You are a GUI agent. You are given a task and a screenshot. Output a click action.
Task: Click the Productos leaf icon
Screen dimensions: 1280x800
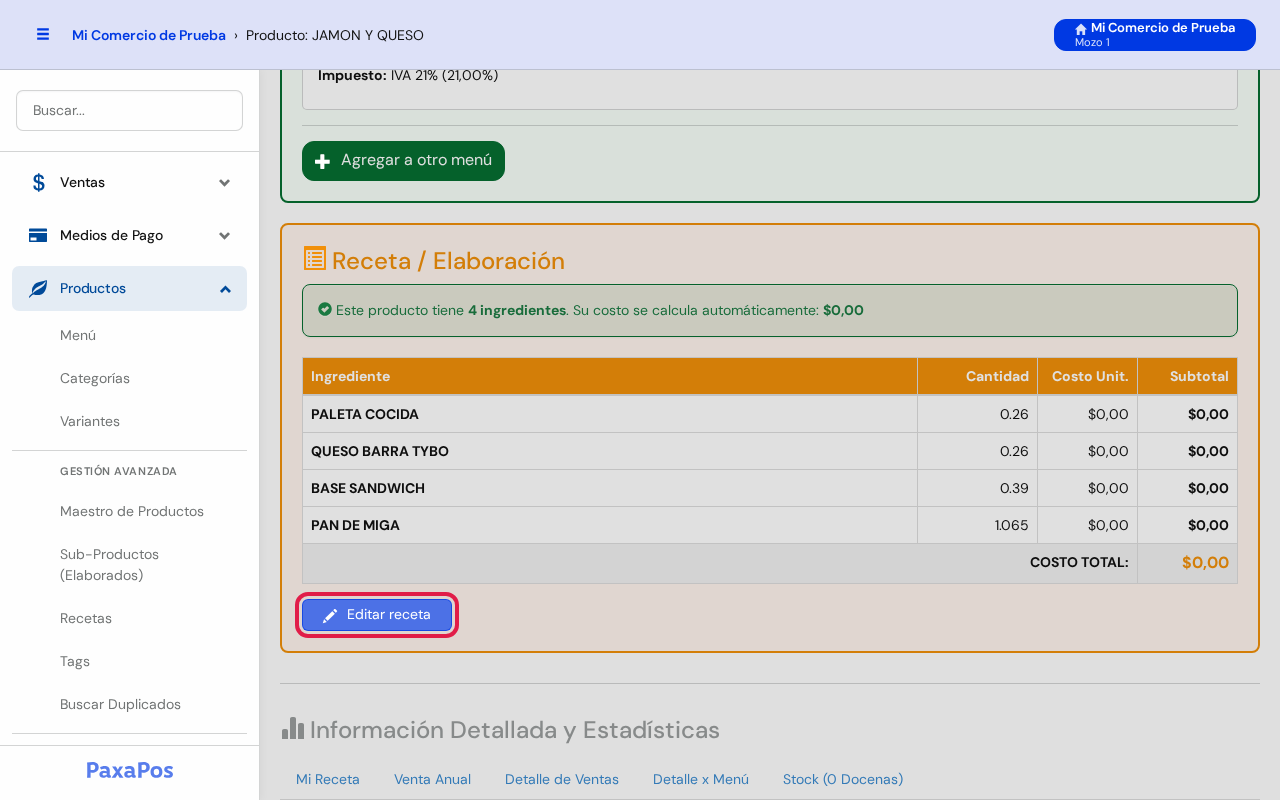click(x=38, y=288)
